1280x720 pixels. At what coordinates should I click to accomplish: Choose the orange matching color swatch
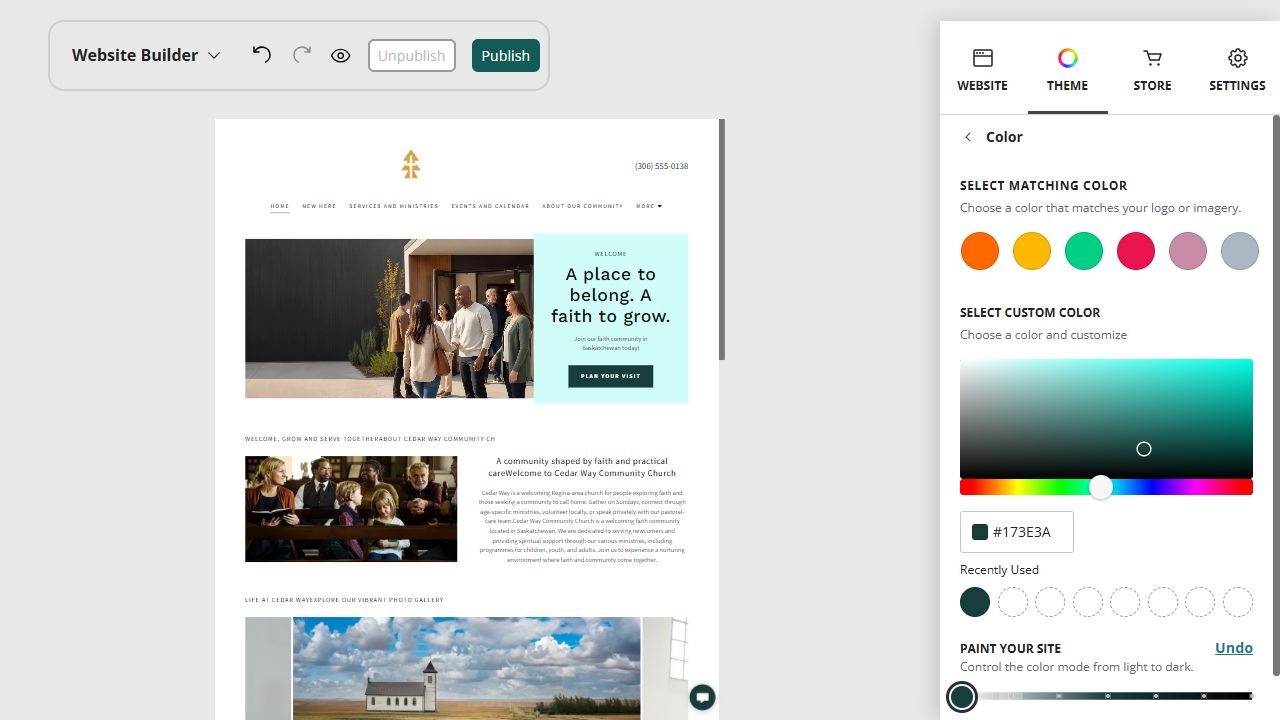point(980,251)
